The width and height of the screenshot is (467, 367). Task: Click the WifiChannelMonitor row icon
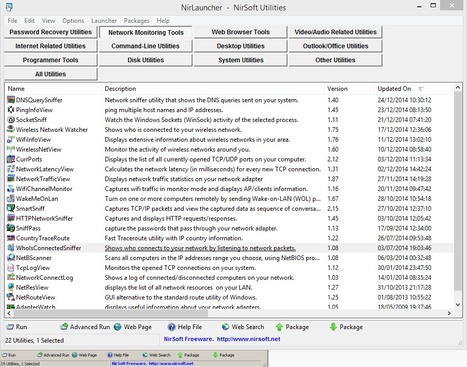11,189
